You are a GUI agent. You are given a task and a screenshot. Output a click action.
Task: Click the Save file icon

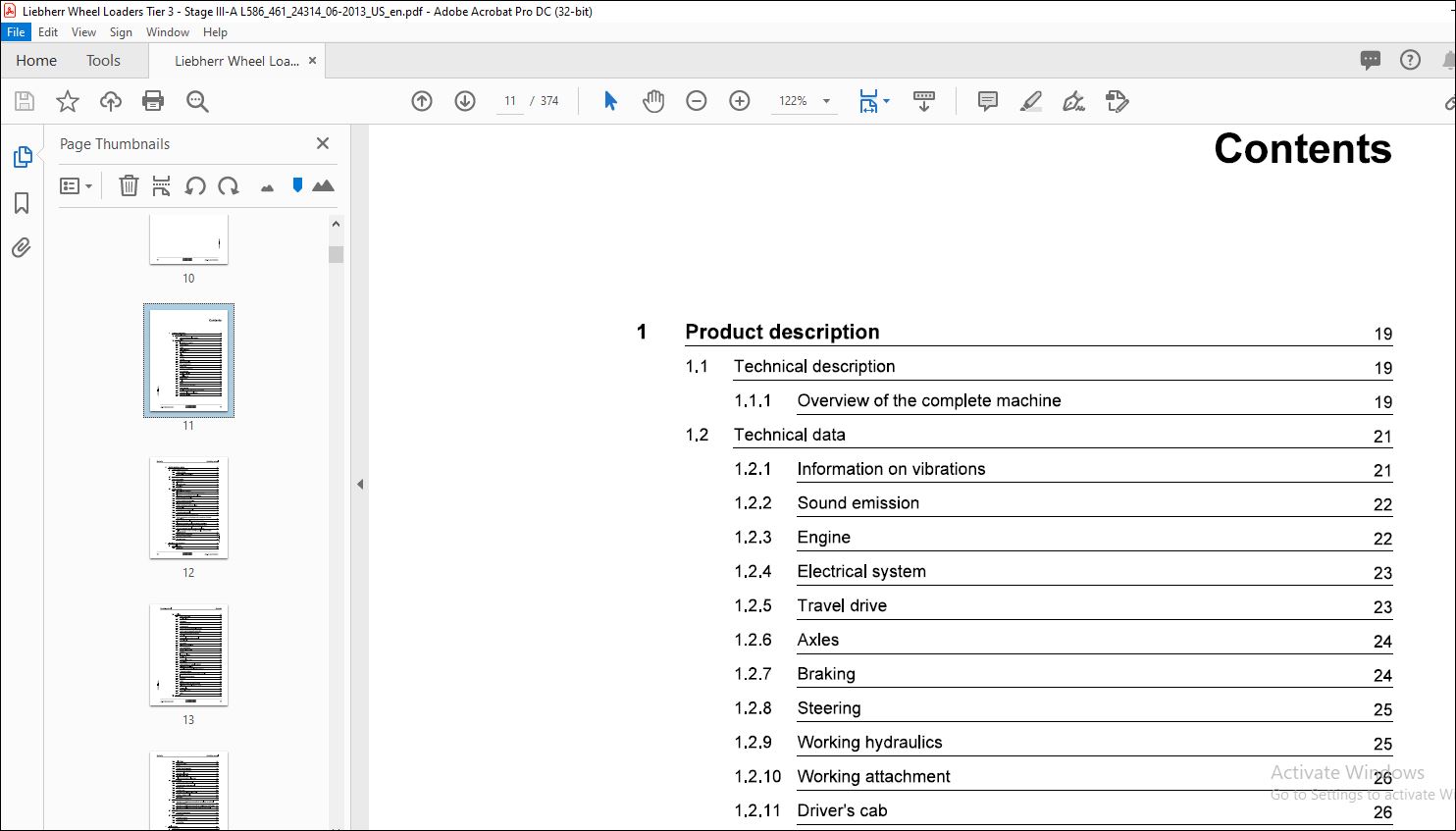(x=25, y=101)
